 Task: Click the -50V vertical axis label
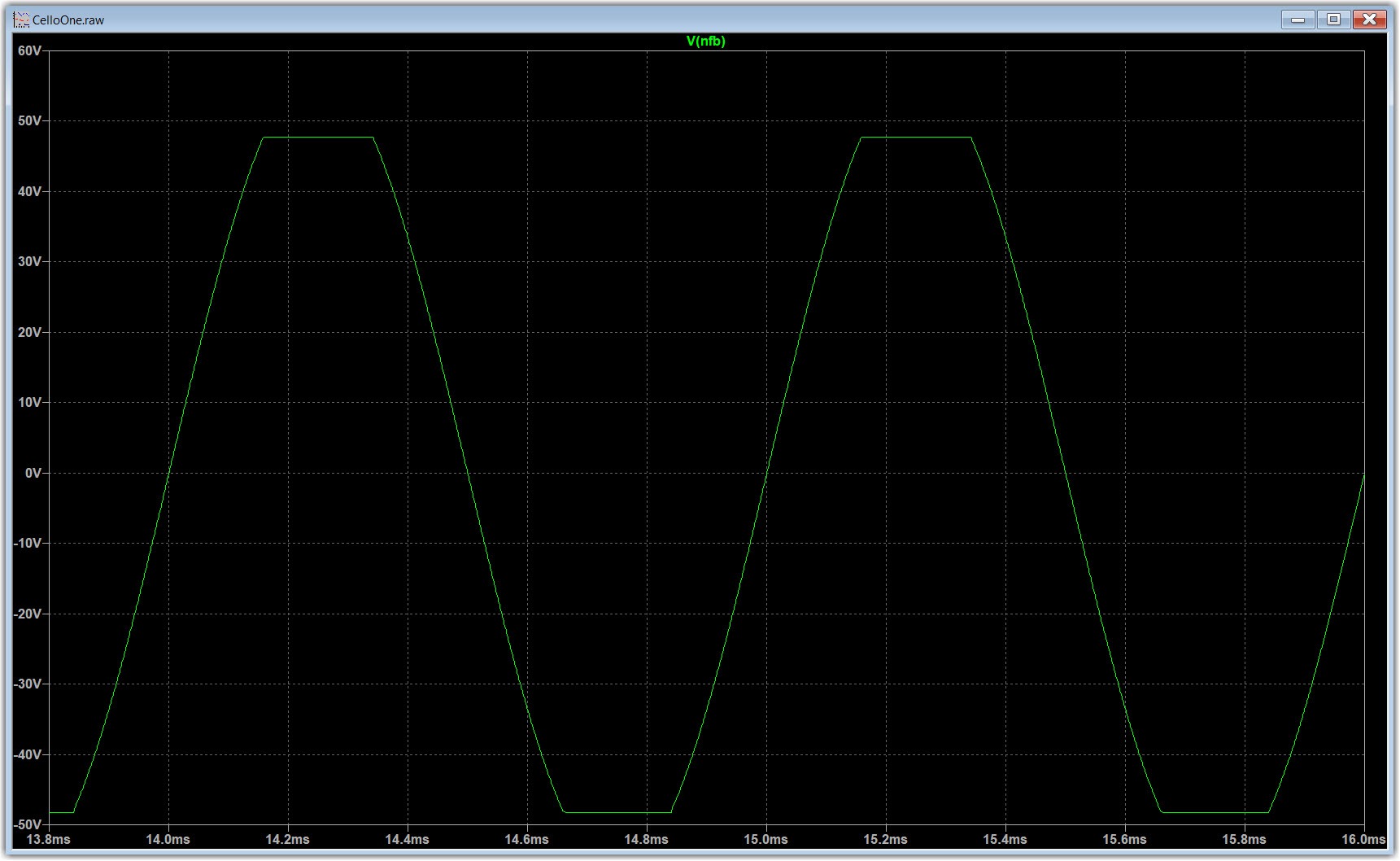[28, 825]
